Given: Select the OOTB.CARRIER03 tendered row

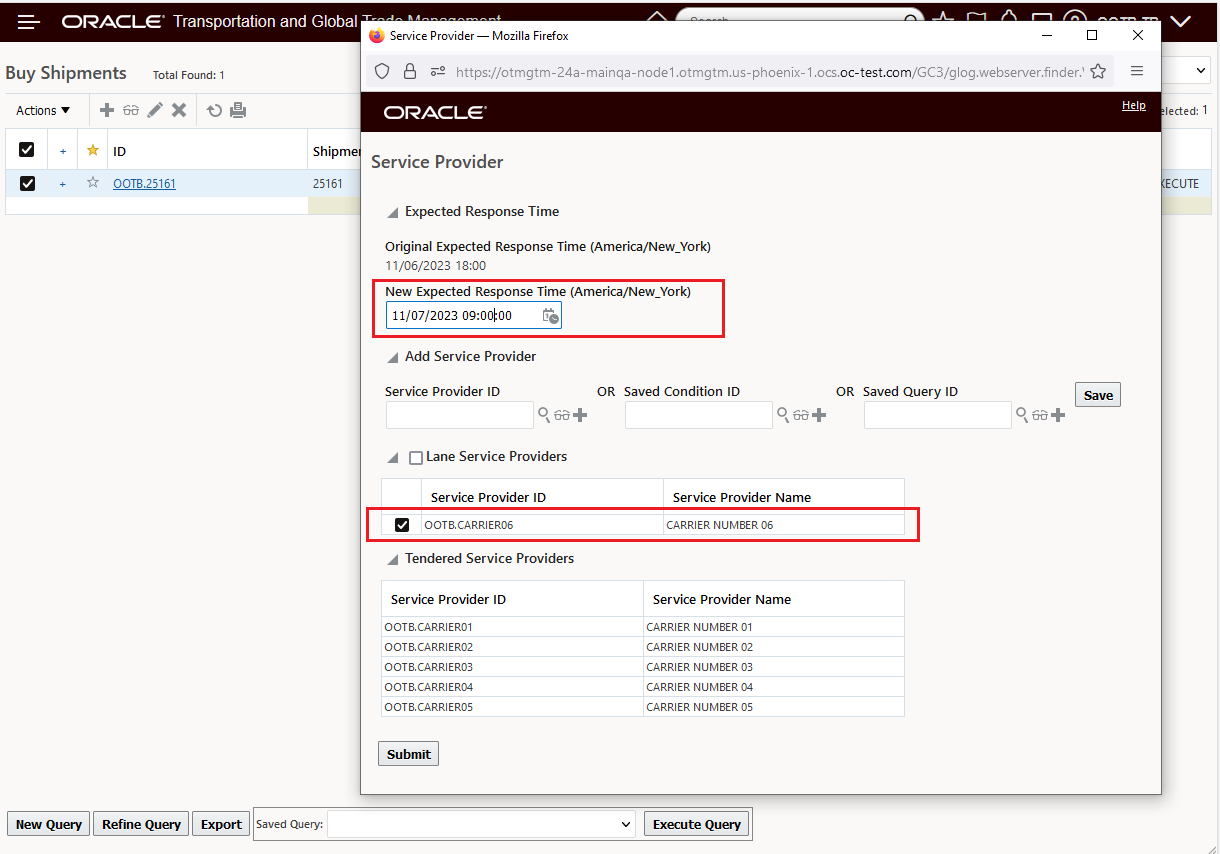Looking at the screenshot, I should [x=643, y=667].
